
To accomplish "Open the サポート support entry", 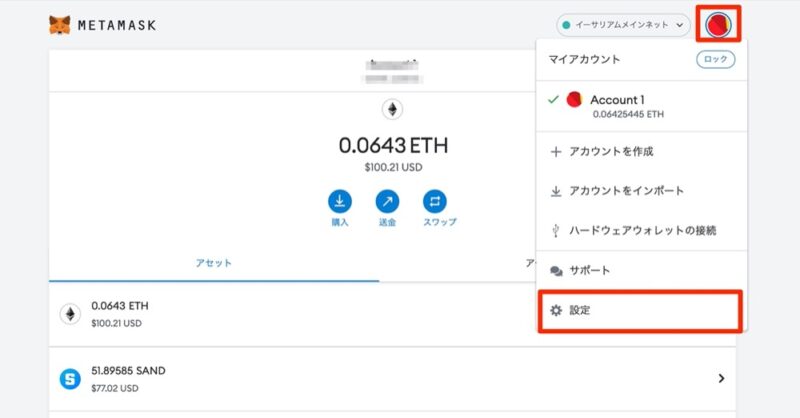I will point(641,271).
